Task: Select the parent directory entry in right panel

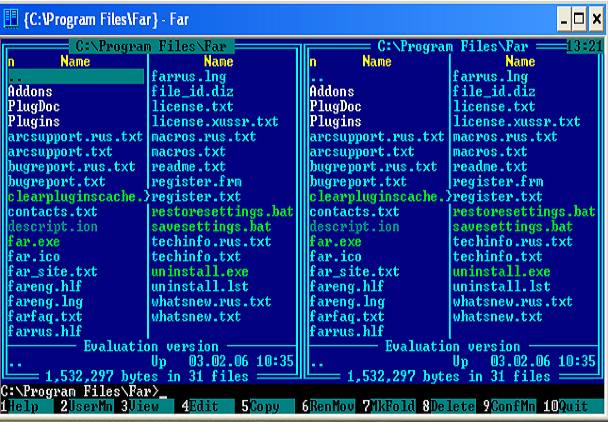Action: click(318, 76)
